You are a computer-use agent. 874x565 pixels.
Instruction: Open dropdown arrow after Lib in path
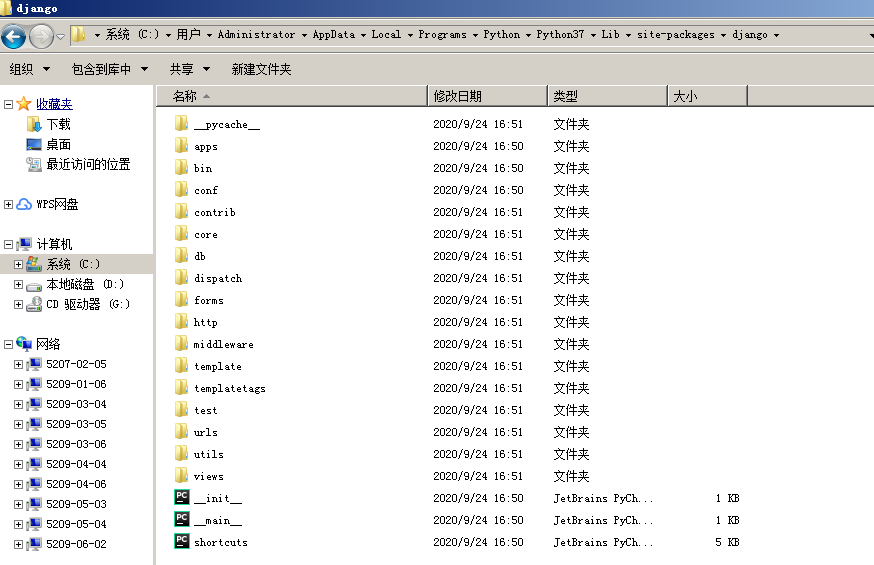point(628,35)
